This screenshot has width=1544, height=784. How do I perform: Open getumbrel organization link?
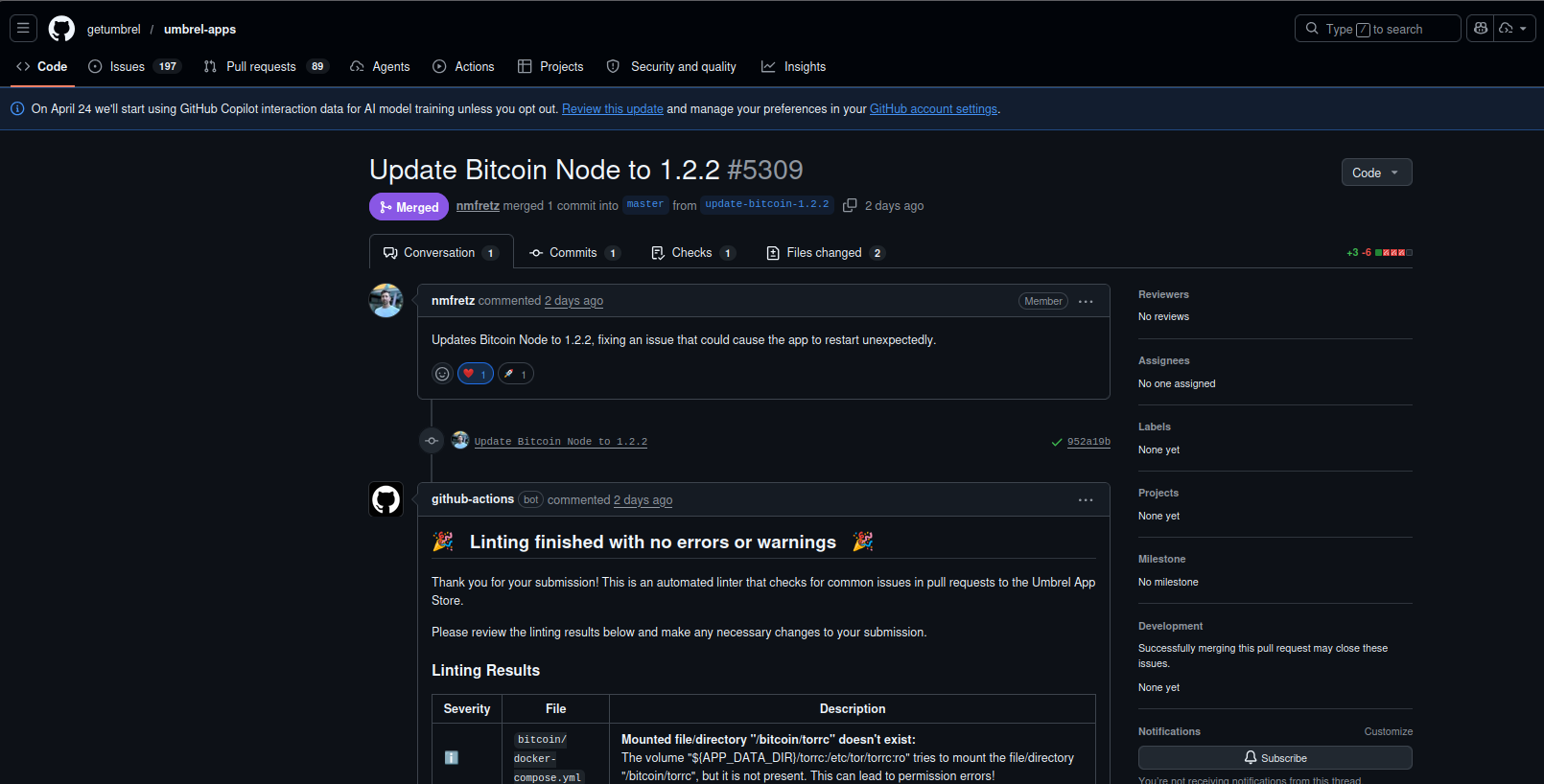pyautogui.click(x=113, y=29)
